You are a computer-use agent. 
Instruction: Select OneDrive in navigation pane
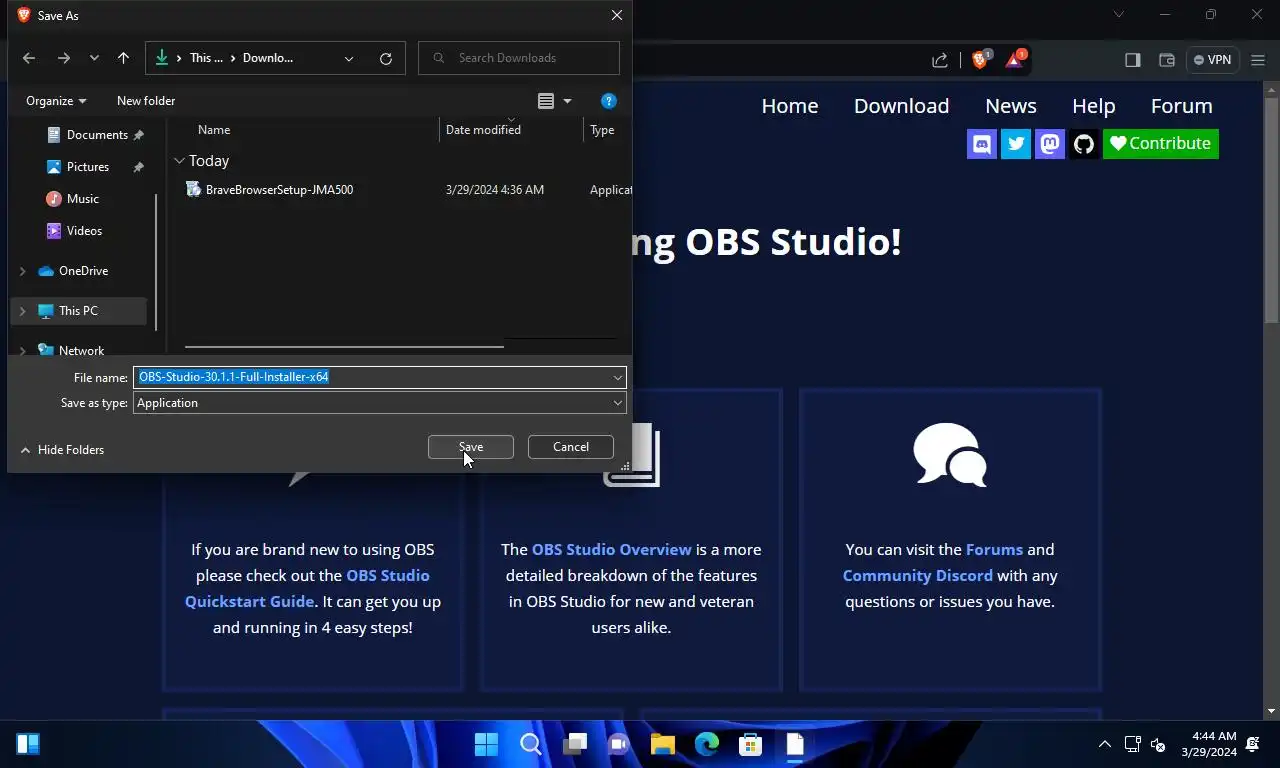(83, 271)
